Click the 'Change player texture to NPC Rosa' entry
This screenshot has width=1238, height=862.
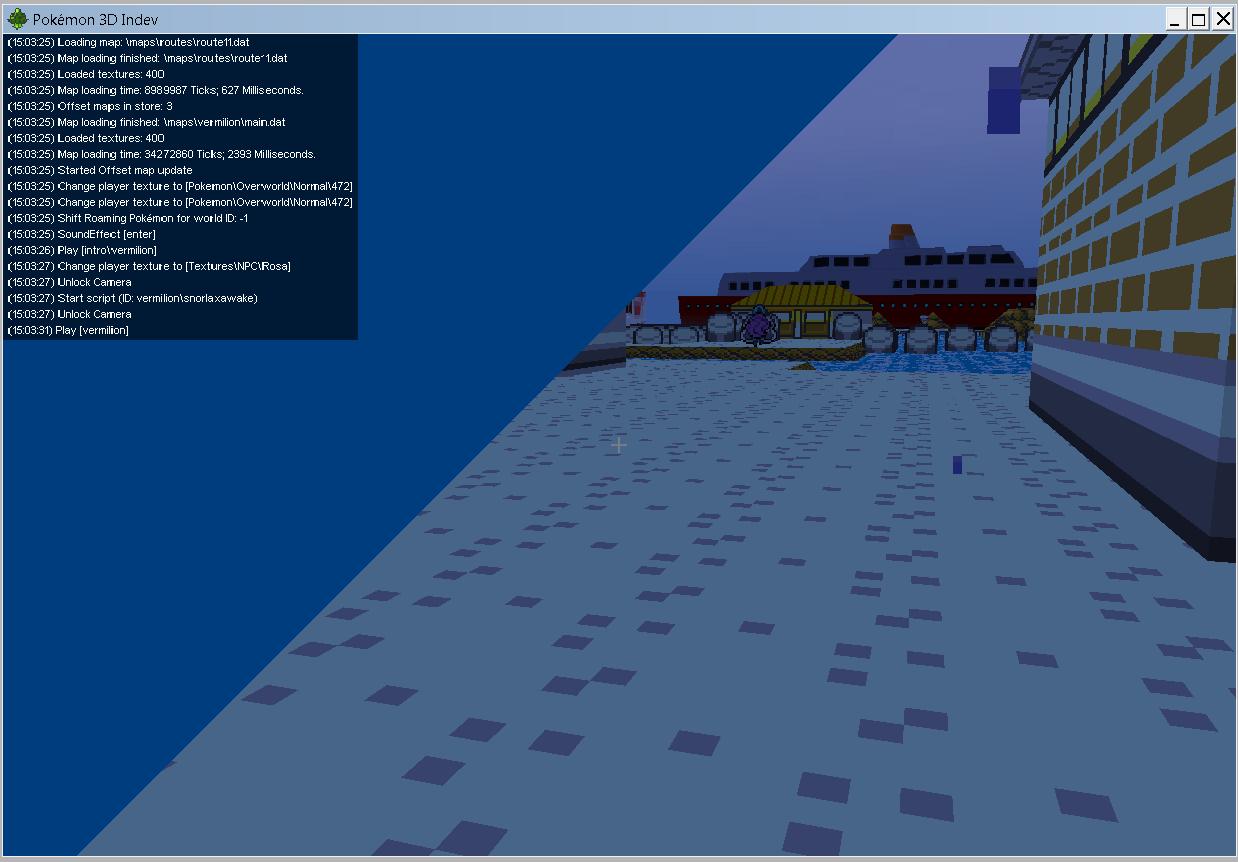click(150, 266)
